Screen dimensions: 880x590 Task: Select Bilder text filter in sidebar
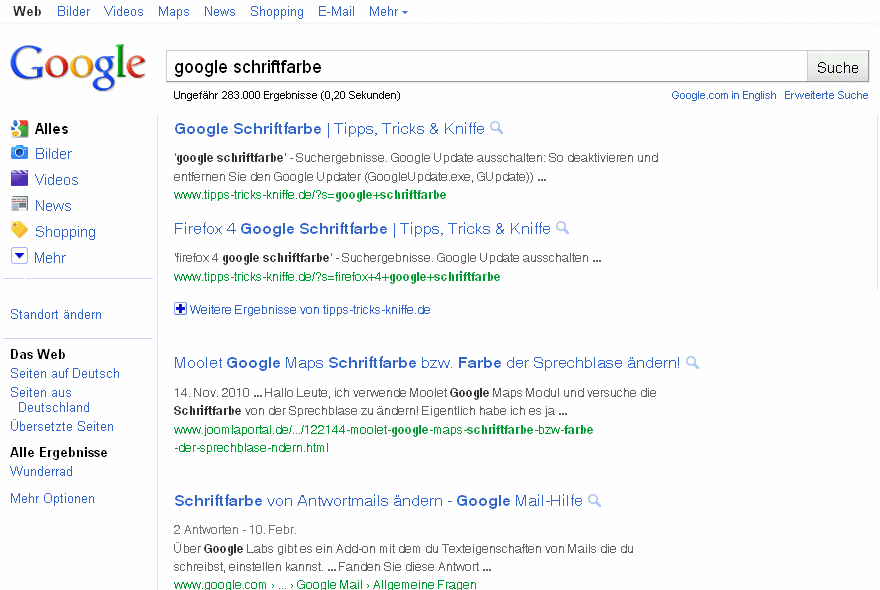point(53,153)
